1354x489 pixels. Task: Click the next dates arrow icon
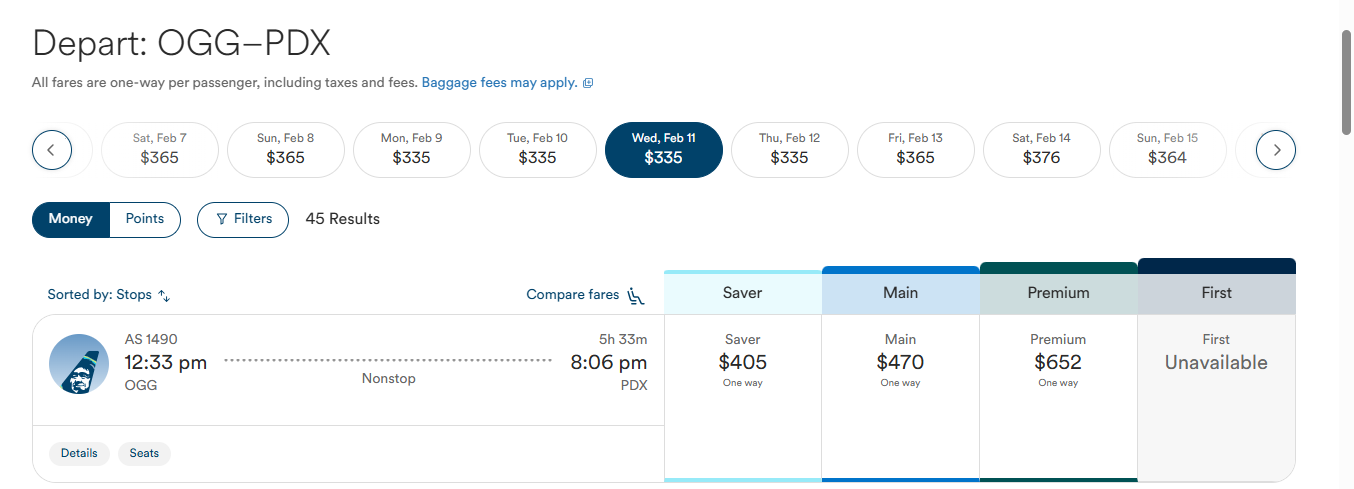coord(1276,151)
